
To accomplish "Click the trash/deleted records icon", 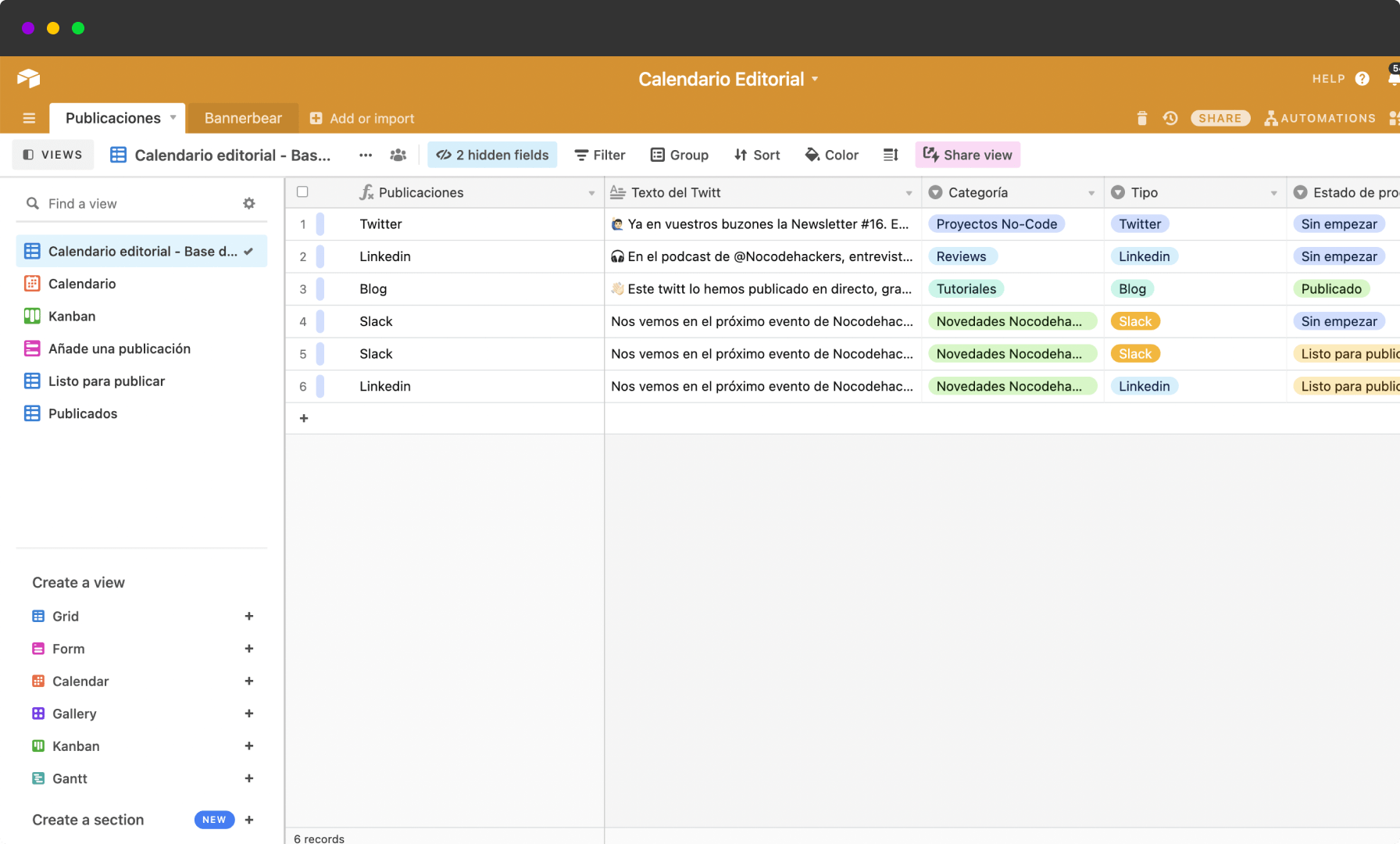I will (x=1141, y=118).
